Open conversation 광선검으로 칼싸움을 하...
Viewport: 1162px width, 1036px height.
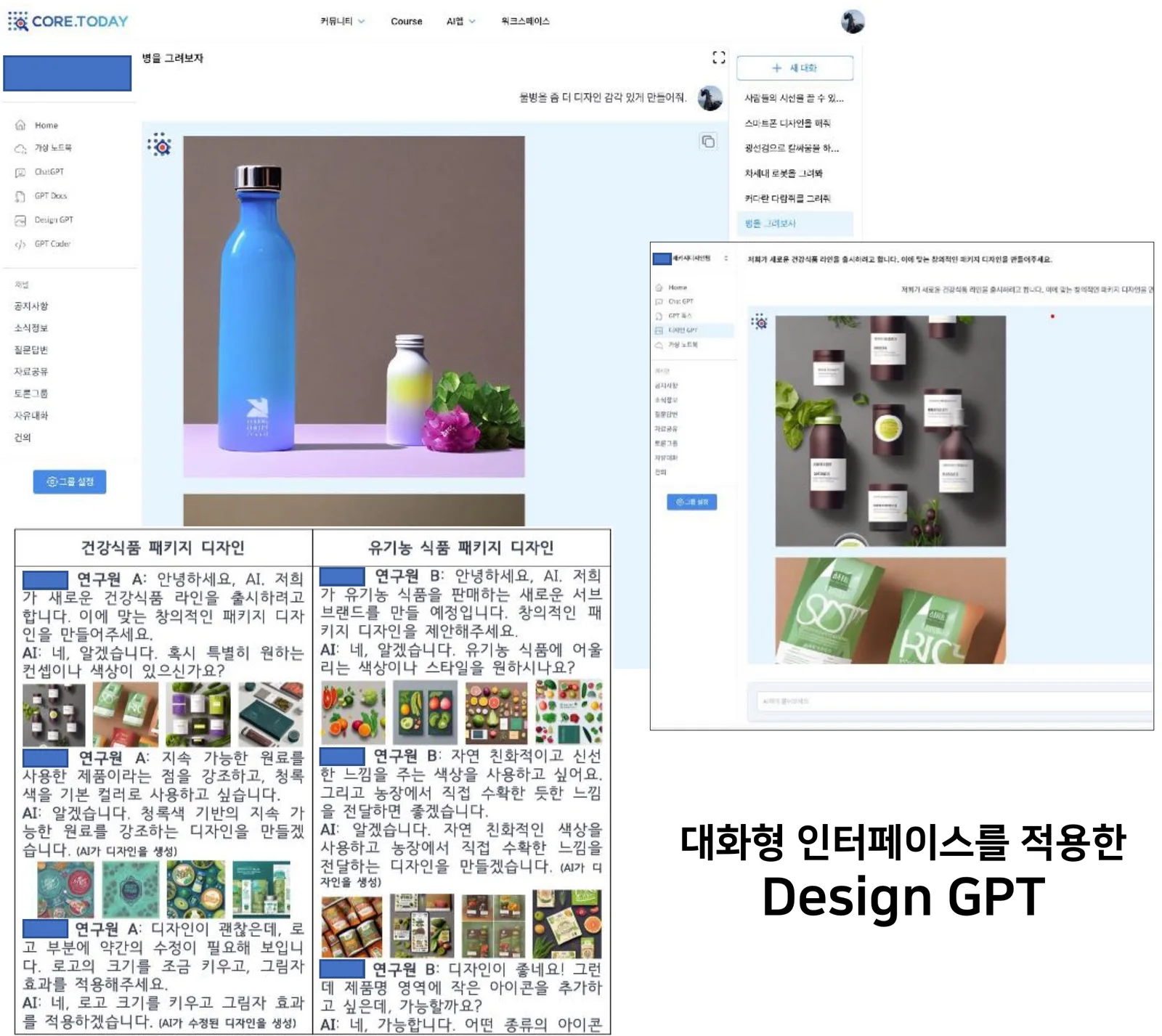tap(792, 148)
